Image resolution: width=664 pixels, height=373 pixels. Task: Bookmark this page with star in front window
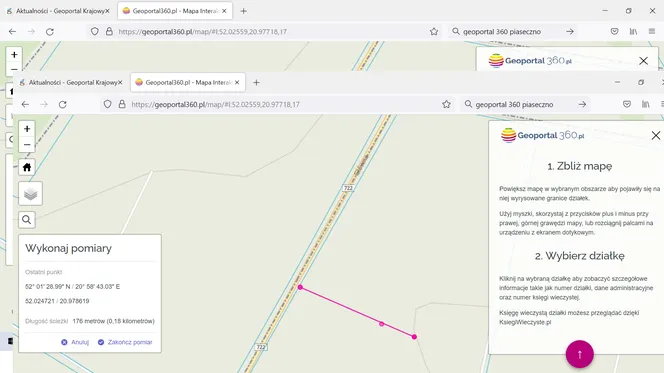click(446, 104)
